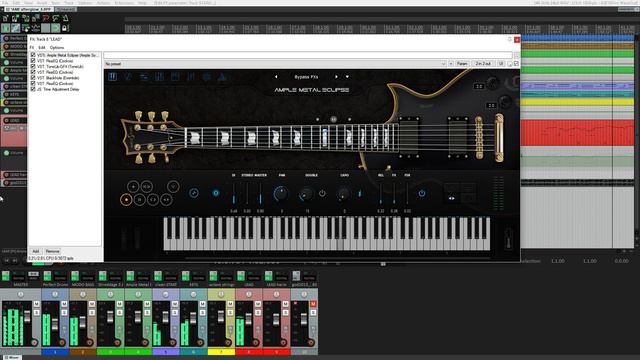Screen dimensions: 640x360
Task: Click the Param button in FX window
Action: (x=462, y=64)
